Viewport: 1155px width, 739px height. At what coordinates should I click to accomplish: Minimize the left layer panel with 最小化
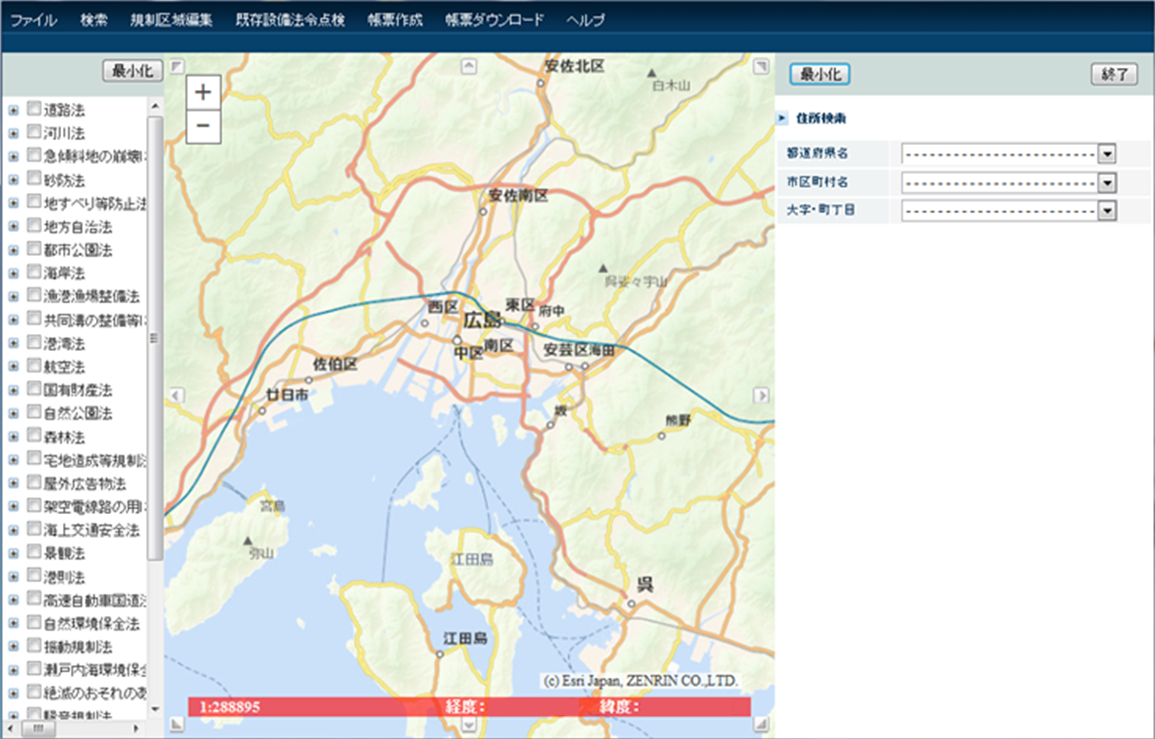pyautogui.click(x=132, y=71)
